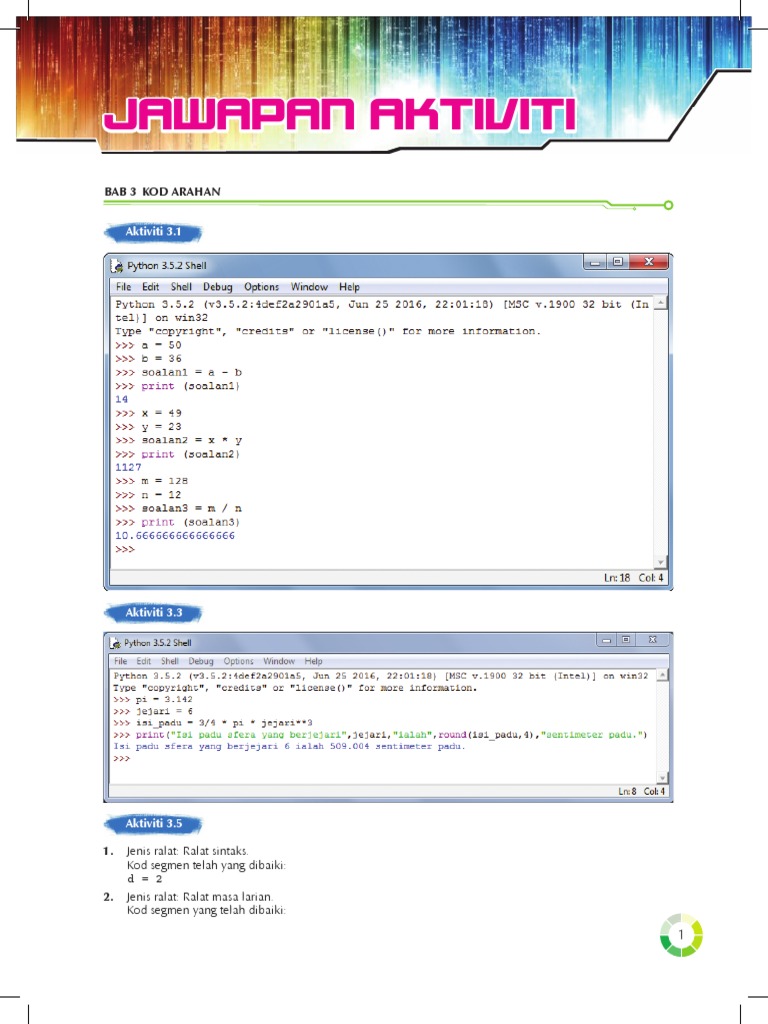Click Python icon in Aktiviti 3.3 shell title bar
Screen dimensions: 768x1024
pyautogui.click(x=115, y=643)
